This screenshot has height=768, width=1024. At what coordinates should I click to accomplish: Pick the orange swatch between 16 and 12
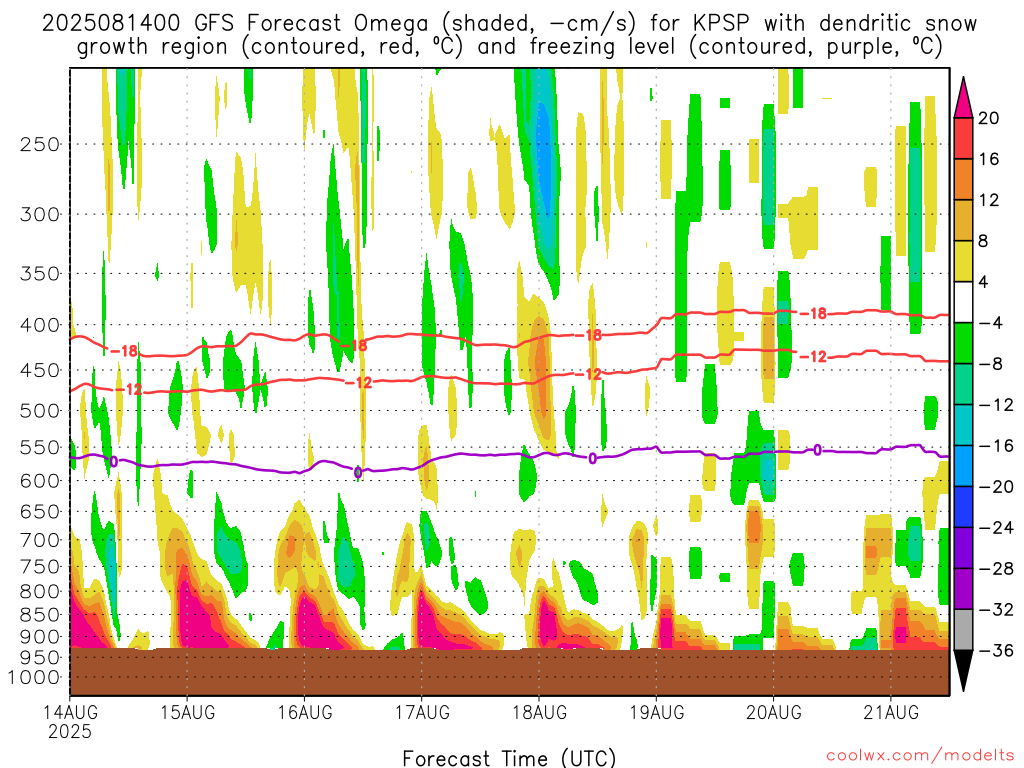[x=963, y=180]
